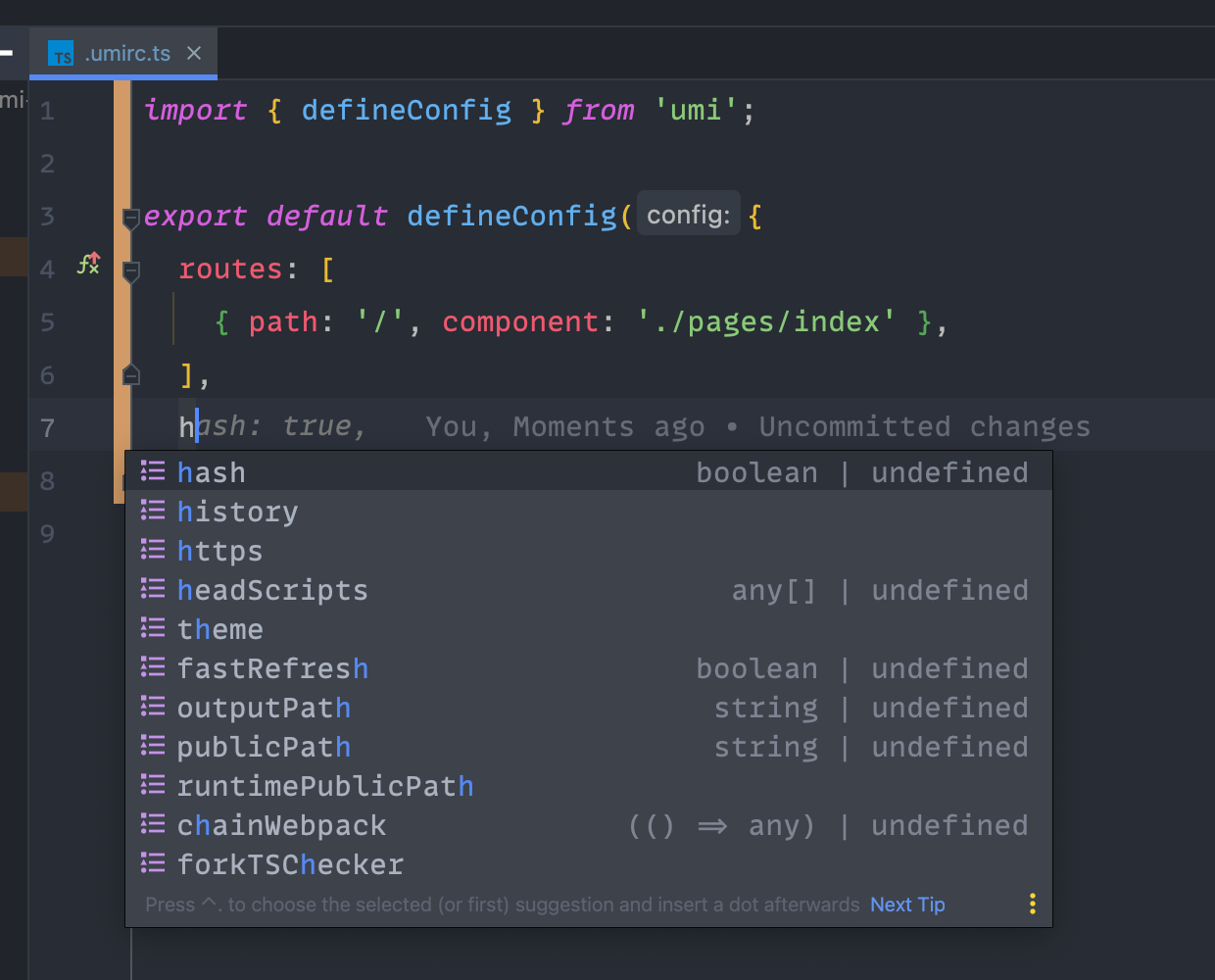Click the property icon beside the hash suggestion
This screenshot has height=980, width=1215.
153,470
